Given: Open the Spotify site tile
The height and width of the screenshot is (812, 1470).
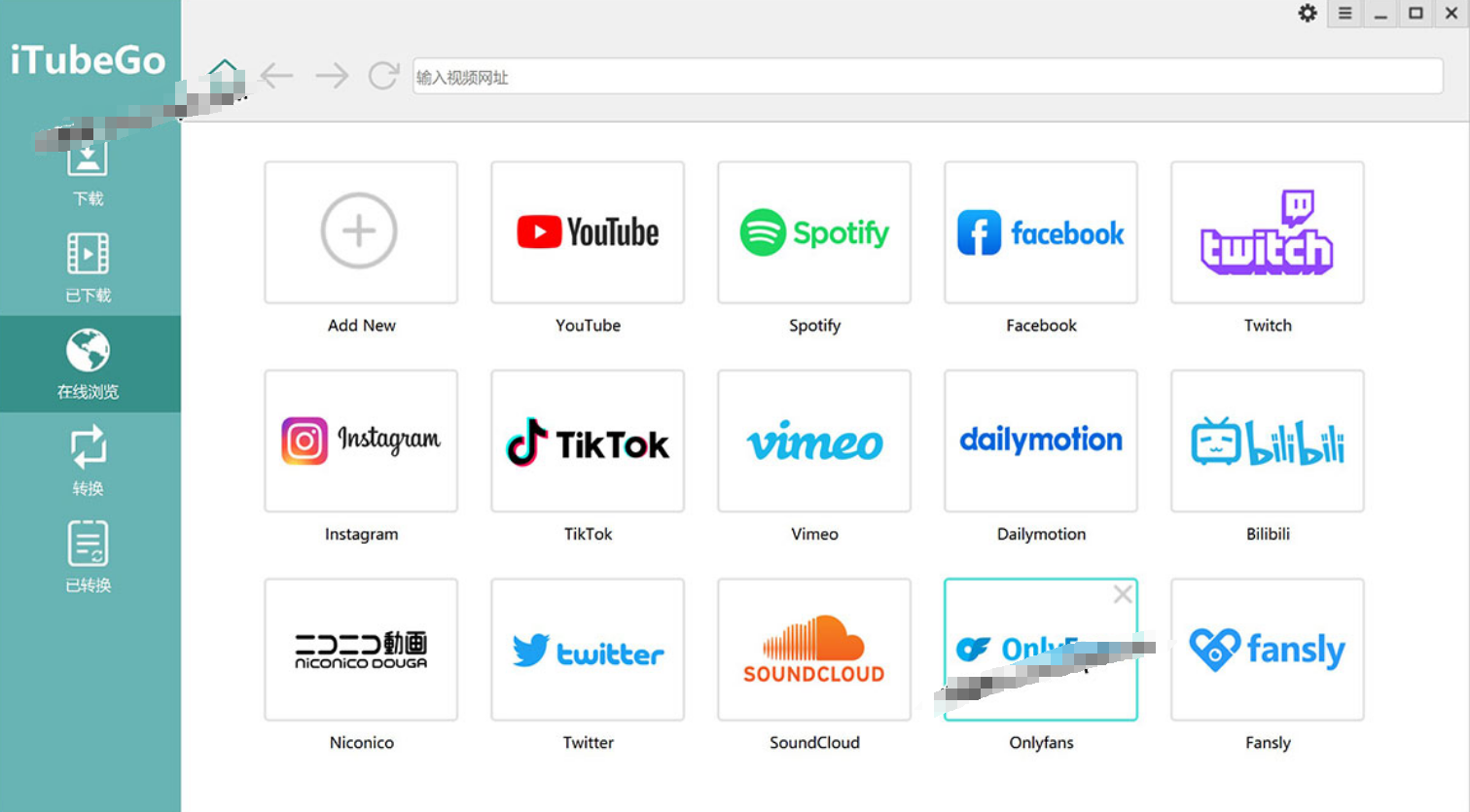Looking at the screenshot, I should [814, 232].
